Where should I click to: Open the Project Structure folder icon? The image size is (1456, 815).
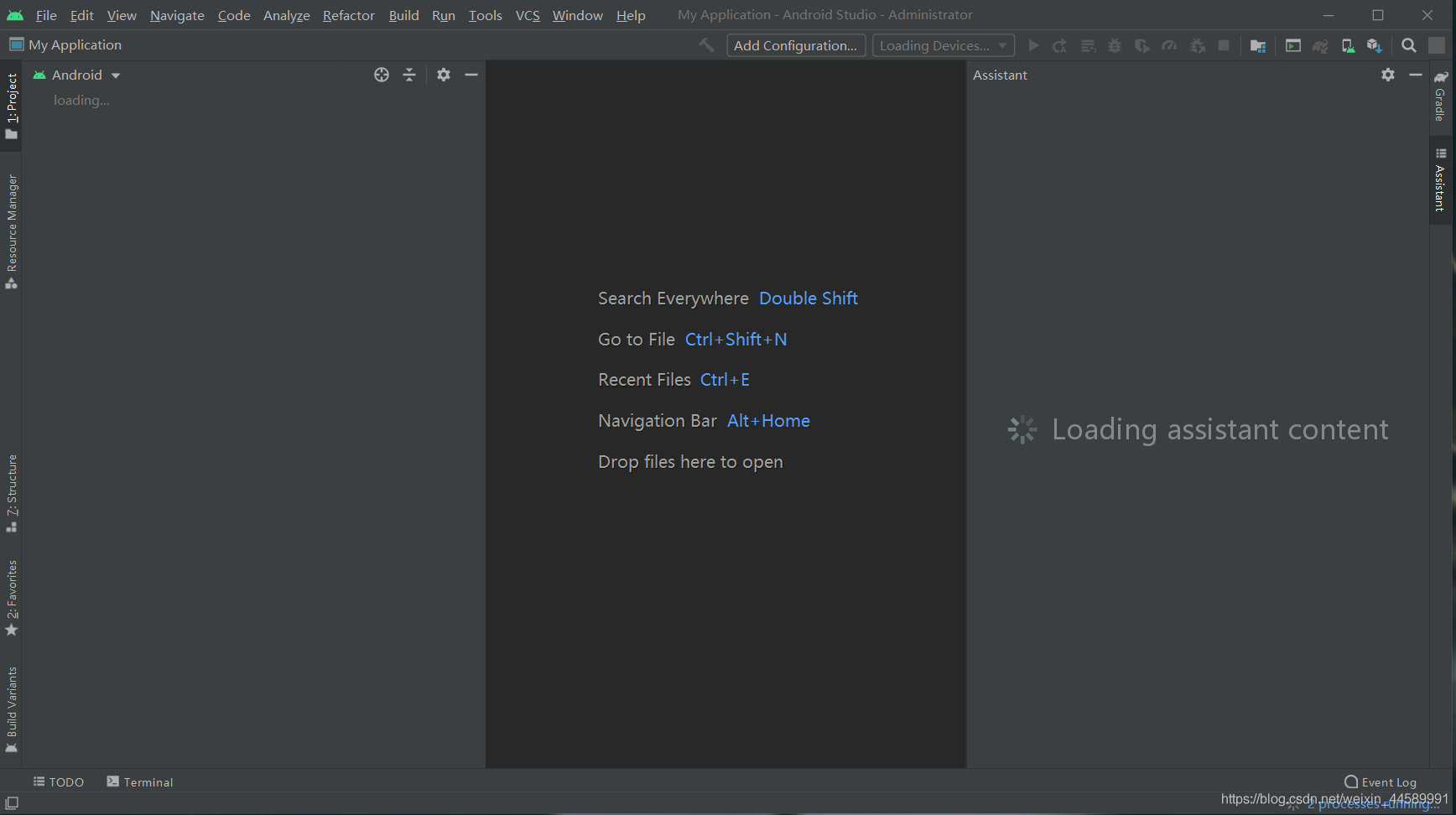1258,45
